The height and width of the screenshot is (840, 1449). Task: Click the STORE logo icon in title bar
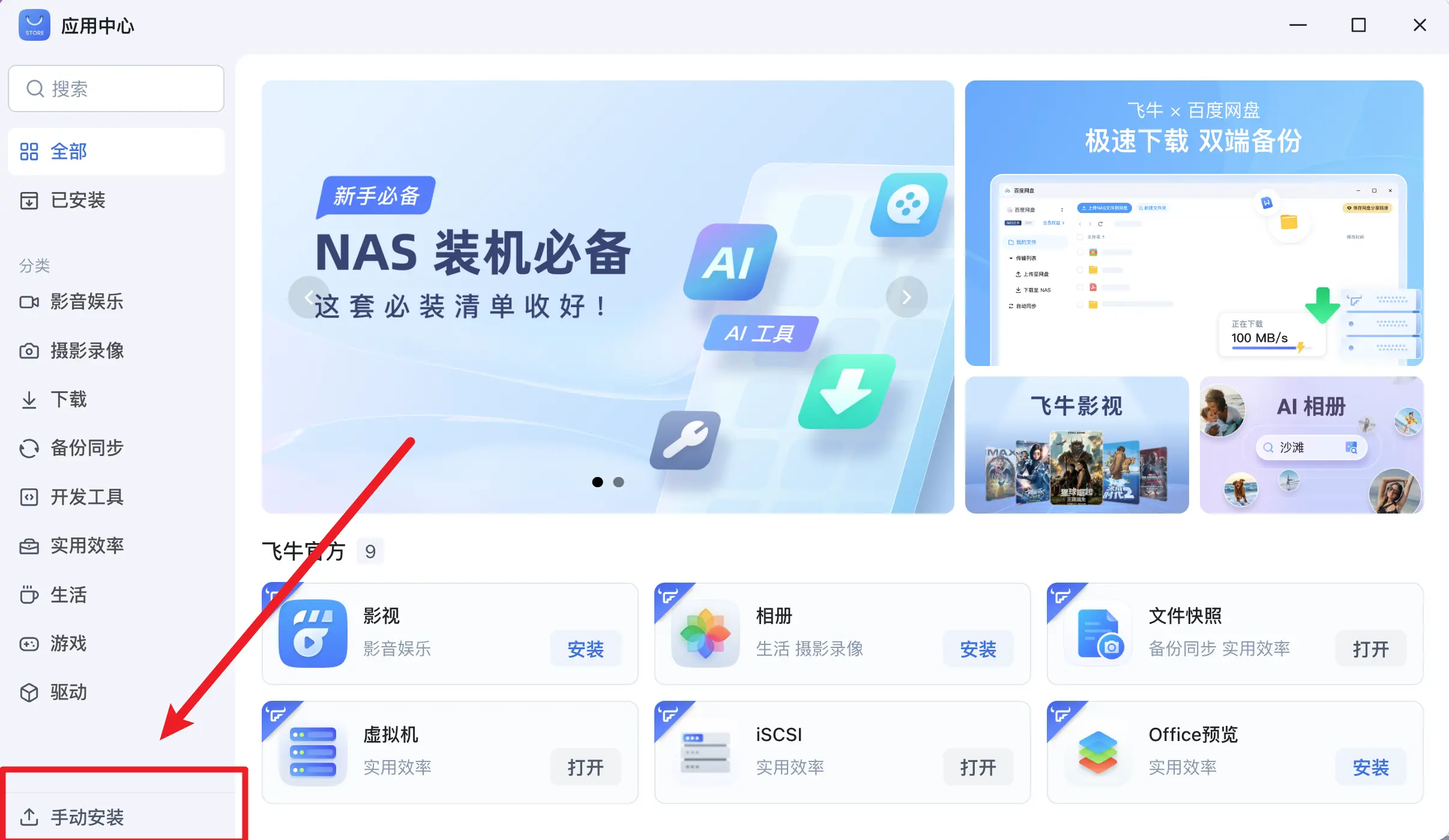34,25
